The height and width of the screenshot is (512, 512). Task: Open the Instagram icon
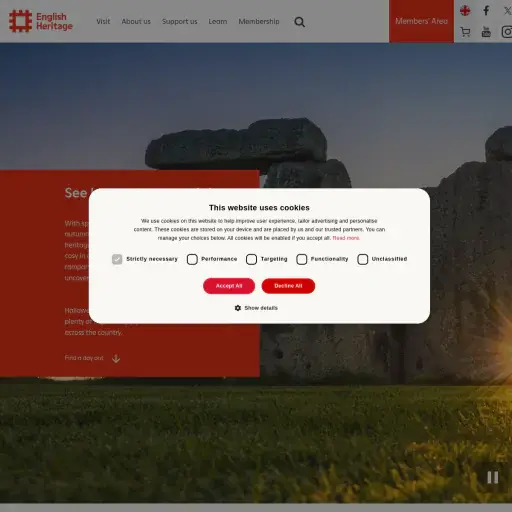[x=507, y=32]
